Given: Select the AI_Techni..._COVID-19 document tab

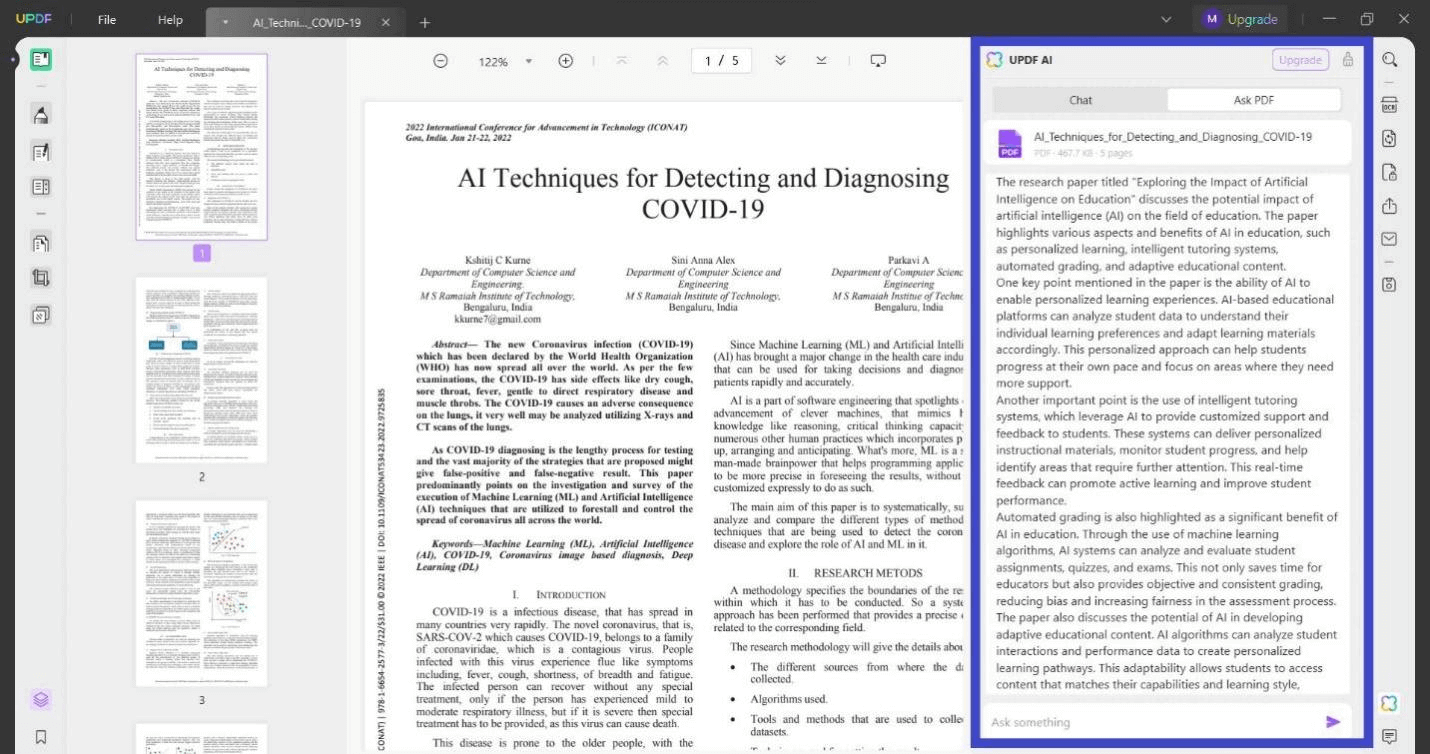Looking at the screenshot, I should click(x=307, y=22).
